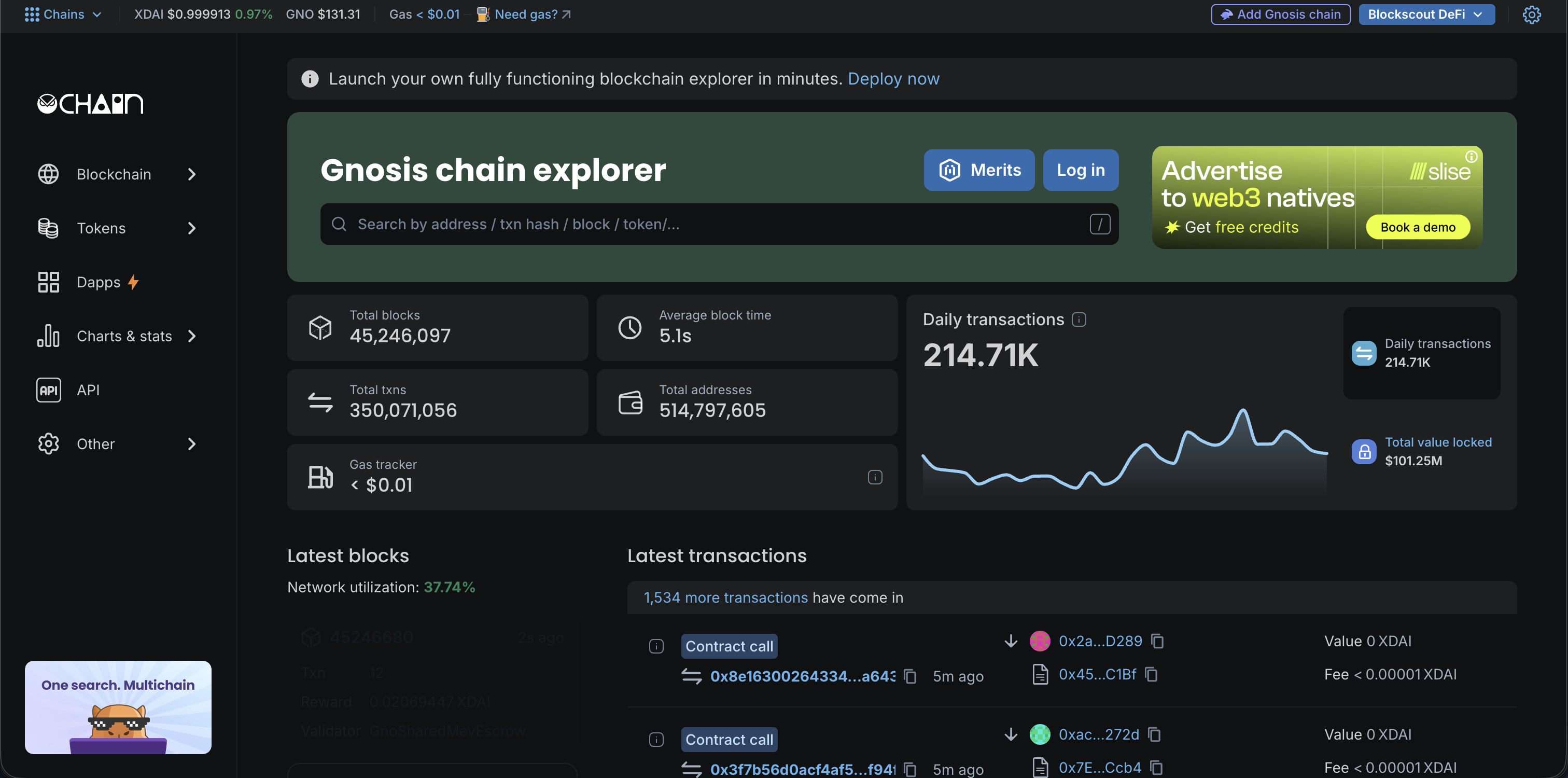
Task: Copy the 0x45...C1Bf contract address
Action: 1151,674
